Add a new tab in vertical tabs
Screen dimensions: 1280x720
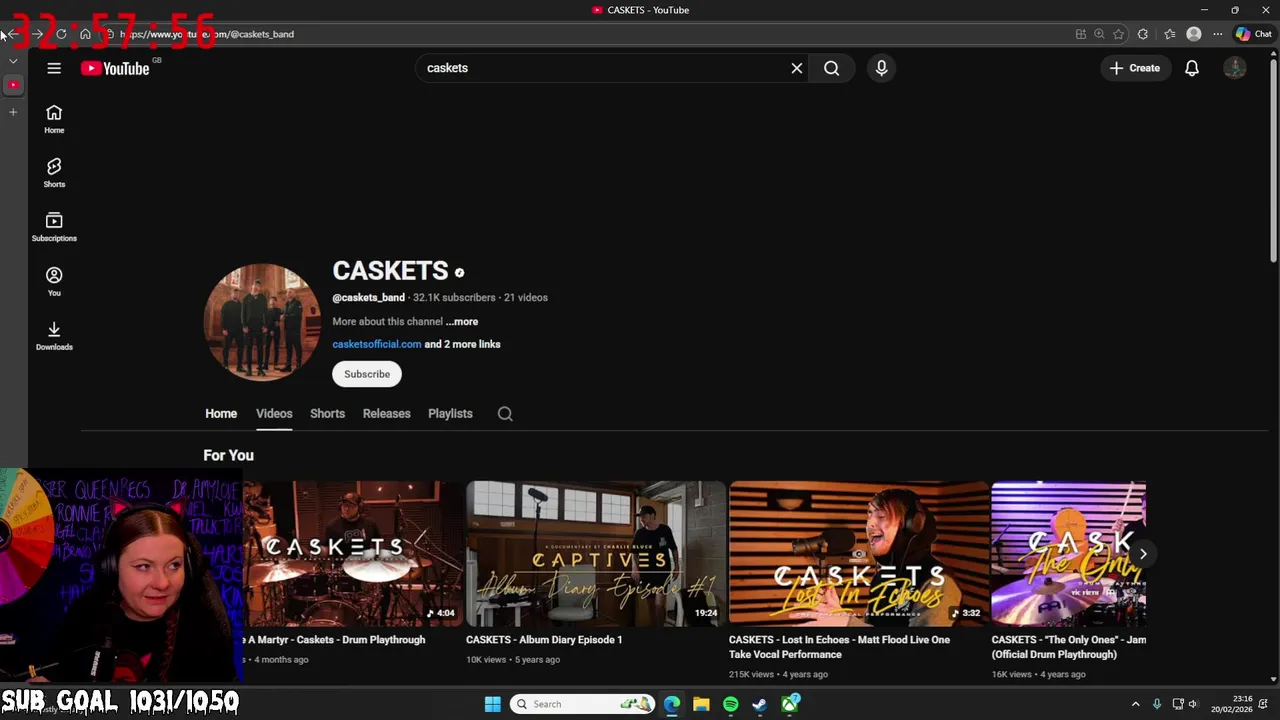[13, 112]
